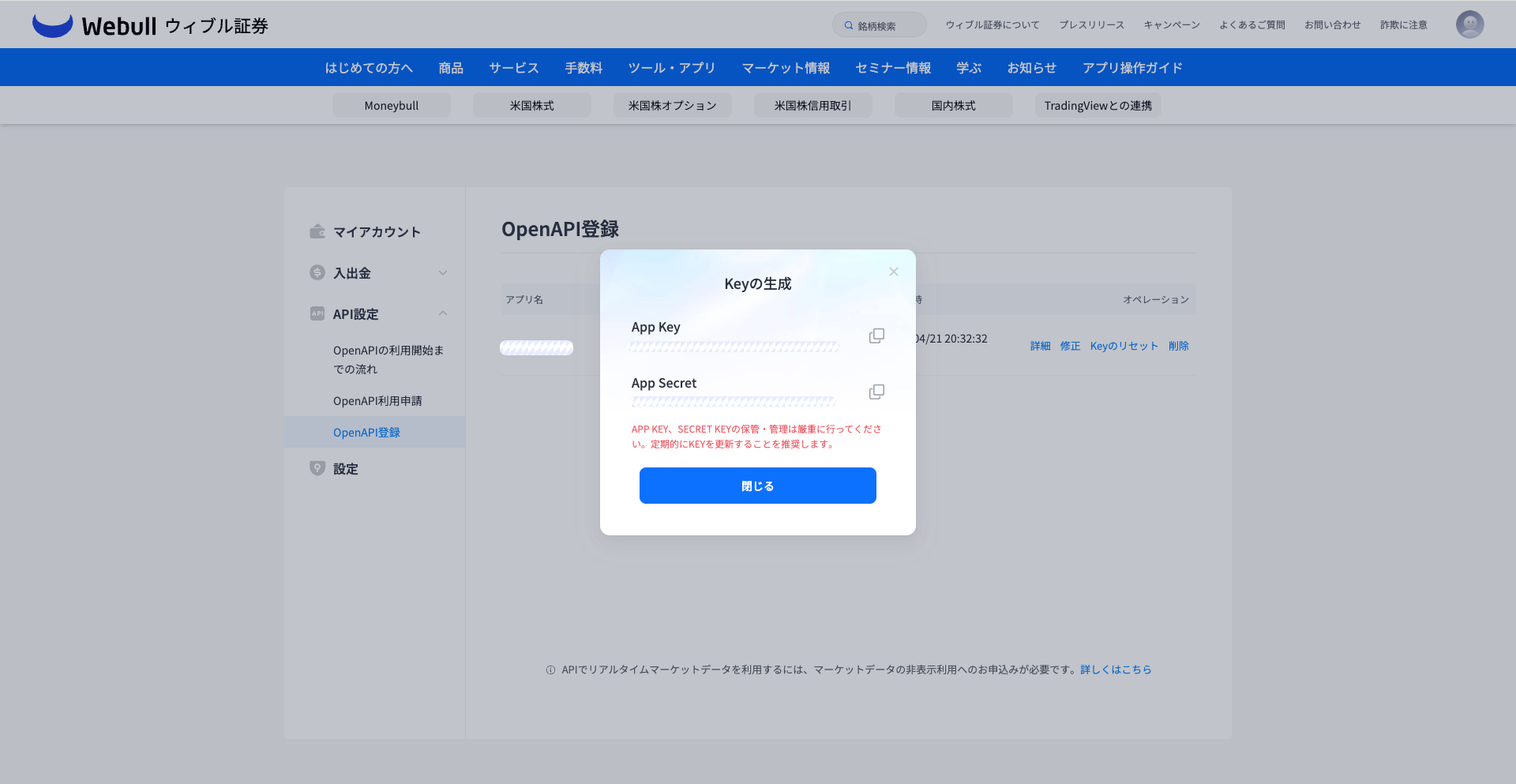This screenshot has height=784, width=1516.
Task: Open the user profile avatar
Action: point(1469,24)
